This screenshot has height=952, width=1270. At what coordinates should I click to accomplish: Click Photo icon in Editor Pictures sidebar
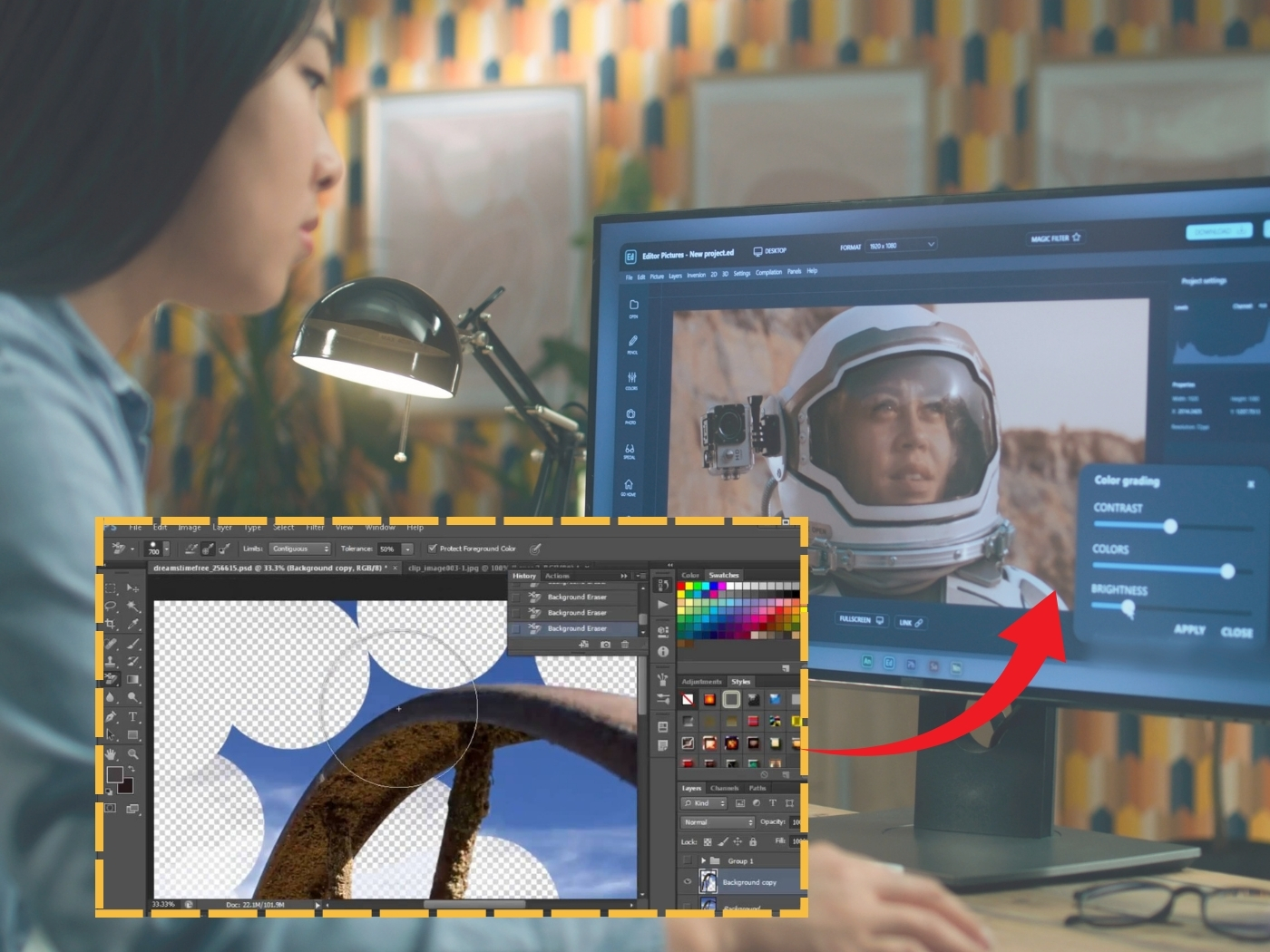630,415
